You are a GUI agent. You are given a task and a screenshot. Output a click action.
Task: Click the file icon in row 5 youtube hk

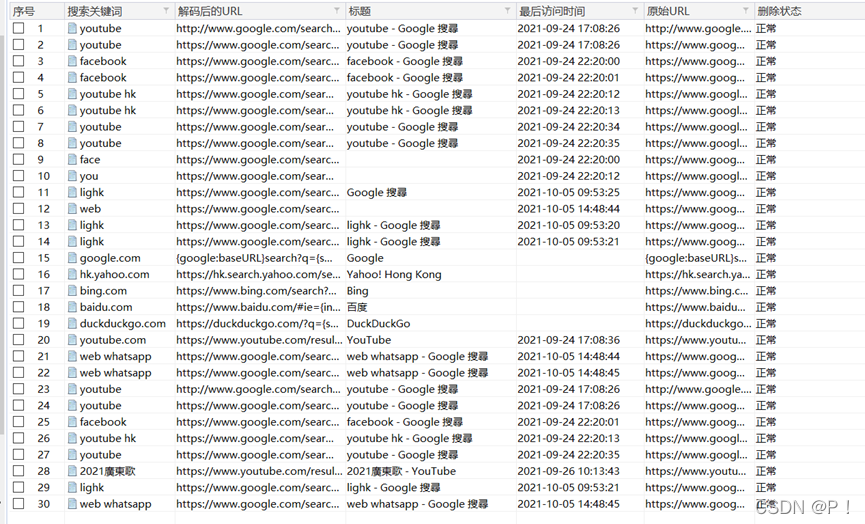click(x=72, y=94)
